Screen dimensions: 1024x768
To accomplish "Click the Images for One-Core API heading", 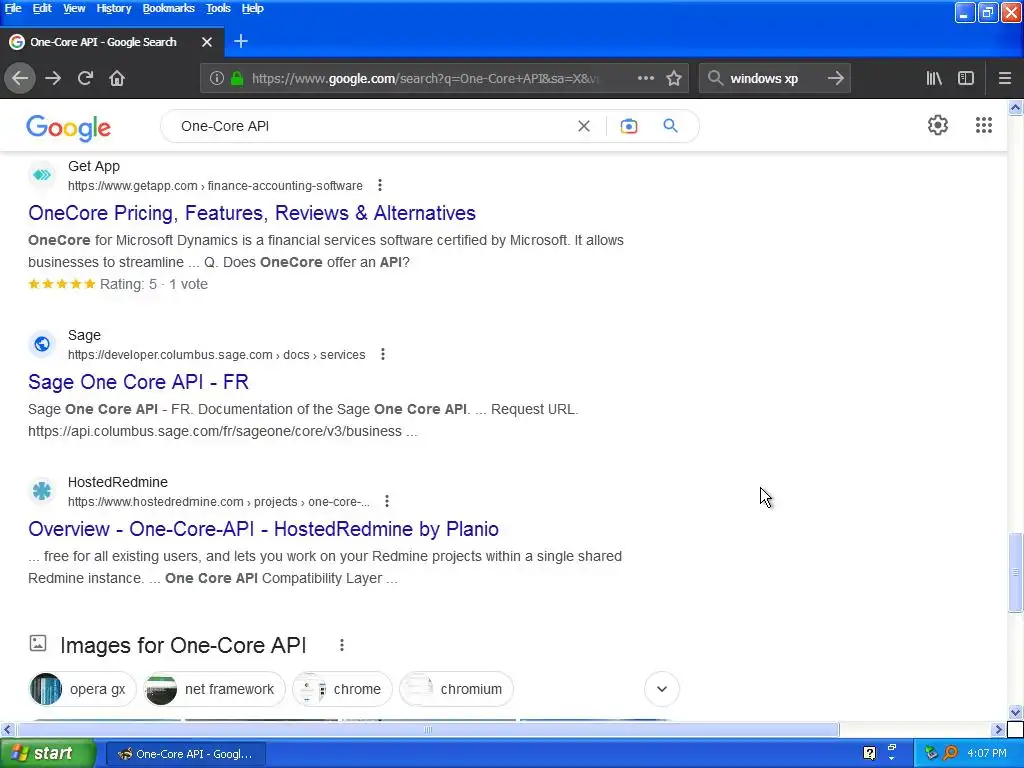I will pos(183,645).
